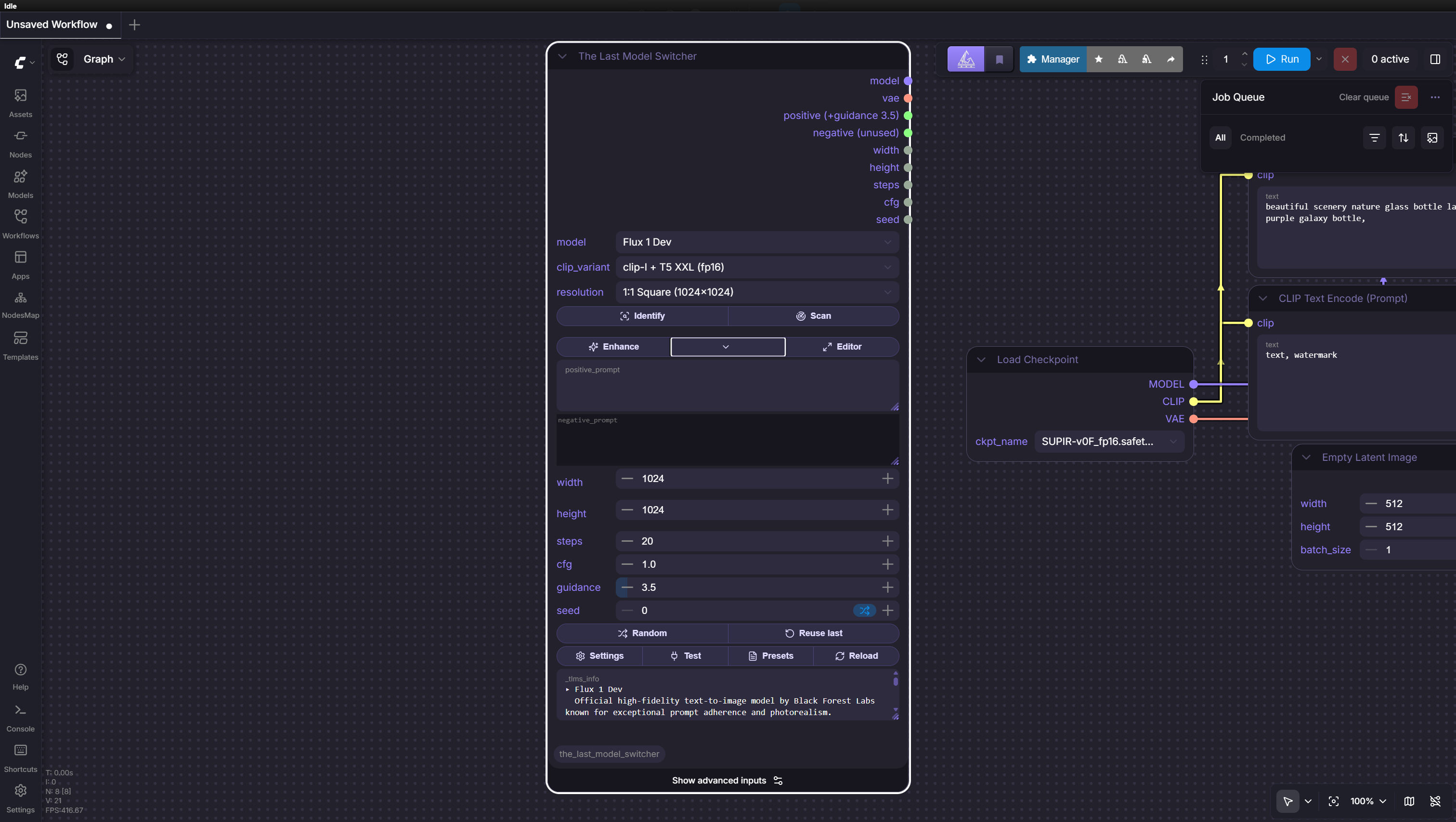The image size is (1456, 822).
Task: Select the Unsaved Workflow tab
Action: (x=60, y=25)
